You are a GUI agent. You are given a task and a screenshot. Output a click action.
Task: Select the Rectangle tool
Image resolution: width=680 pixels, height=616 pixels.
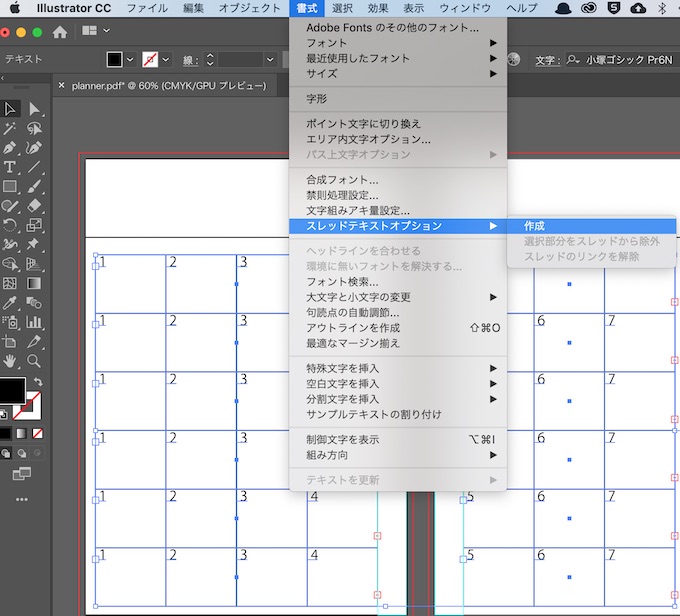(x=10, y=187)
